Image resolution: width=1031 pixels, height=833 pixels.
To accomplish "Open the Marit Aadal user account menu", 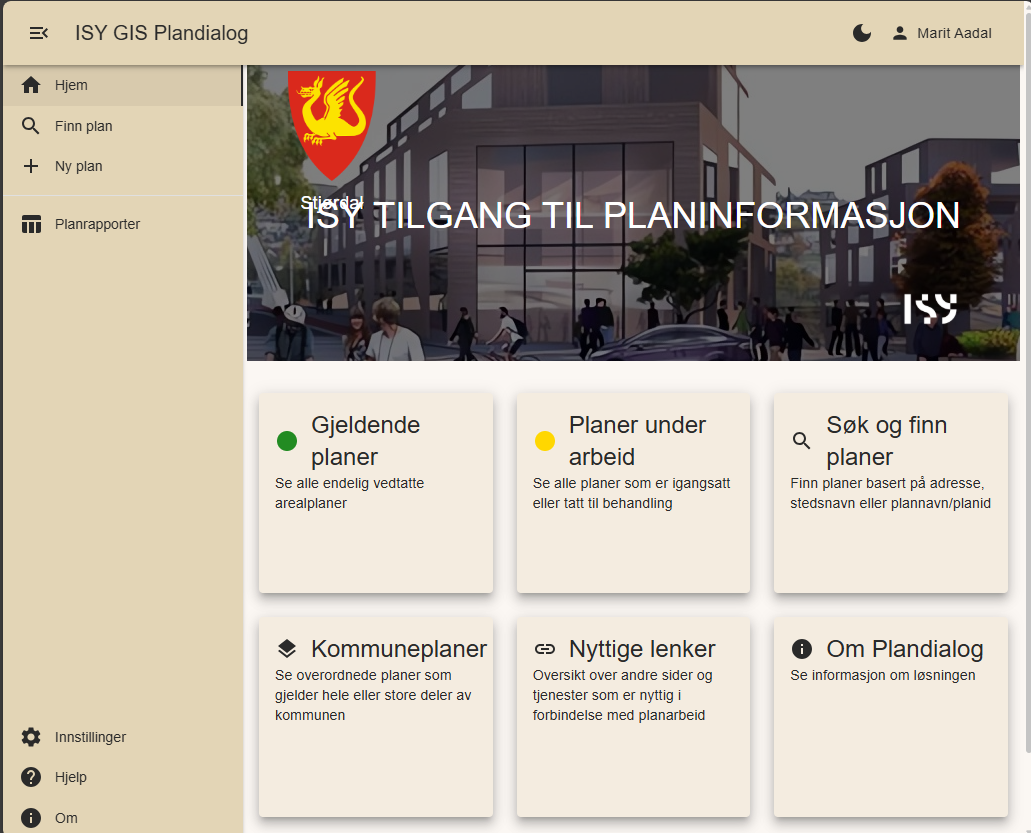I will [942, 33].
